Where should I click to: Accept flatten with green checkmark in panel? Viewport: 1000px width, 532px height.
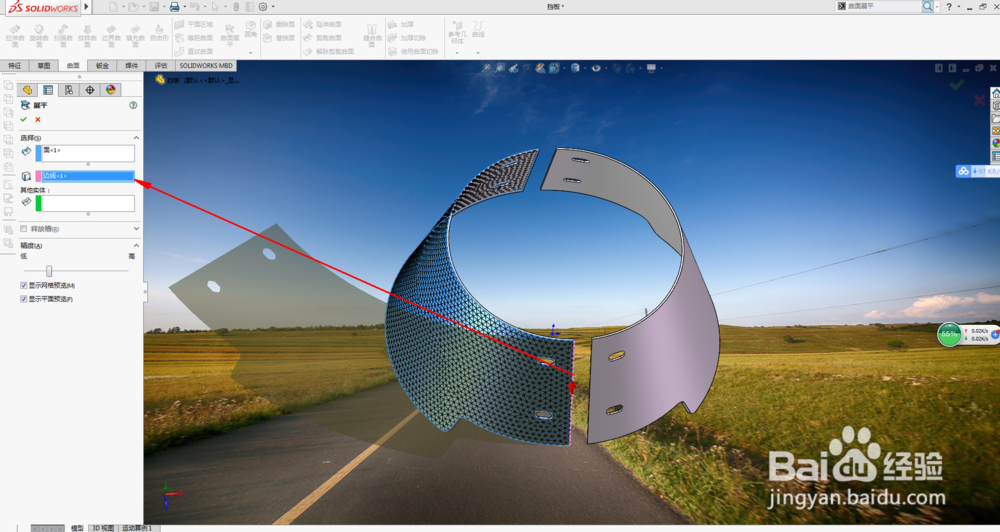(24, 119)
